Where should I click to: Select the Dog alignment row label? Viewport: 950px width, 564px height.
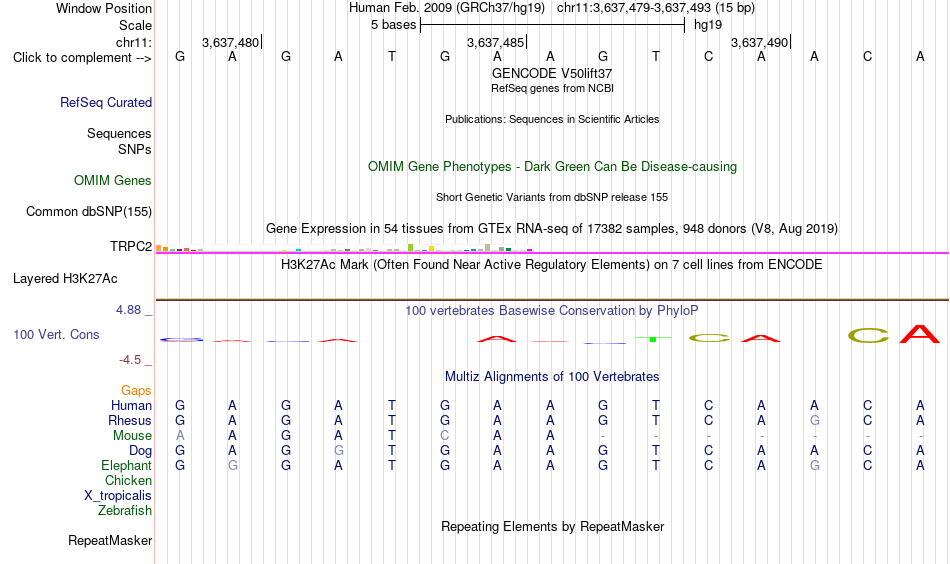pos(141,451)
